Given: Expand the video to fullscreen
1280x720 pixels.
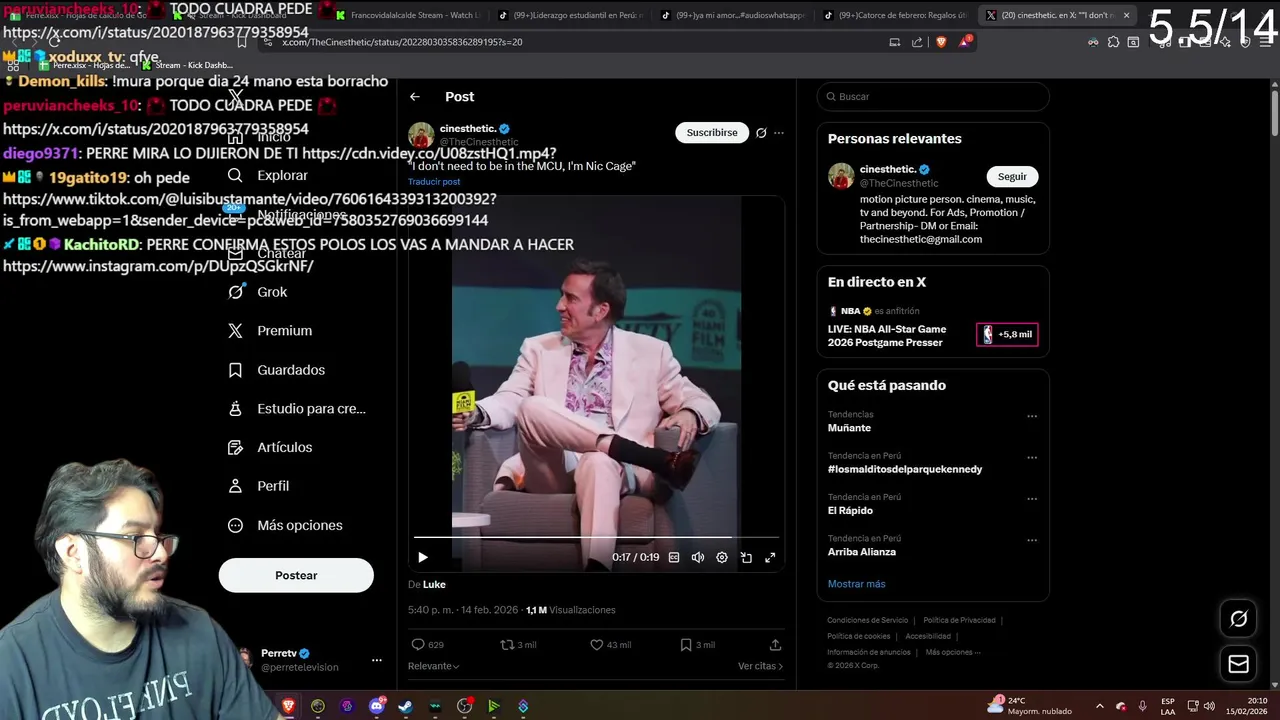Looking at the screenshot, I should pyautogui.click(x=770, y=558).
